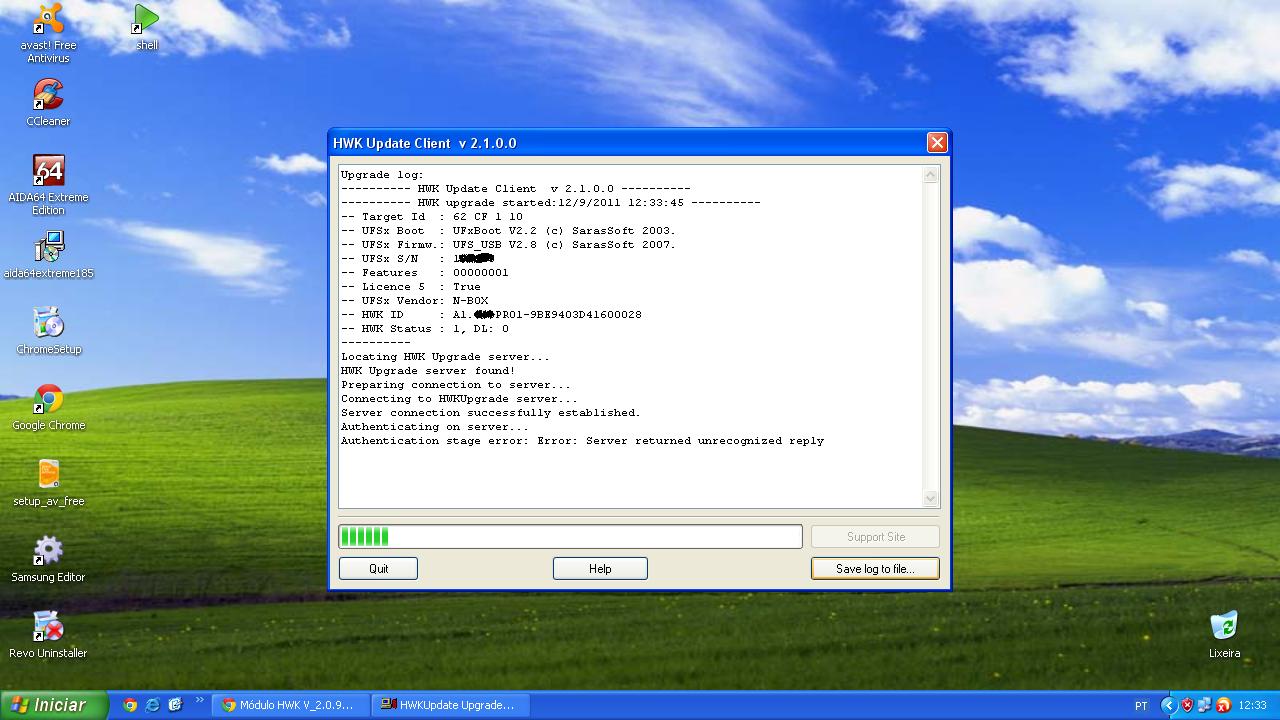The height and width of the screenshot is (720, 1280).
Task: Click the 'UFSx Vendor: N-BOX' log line
Action: 414,301
